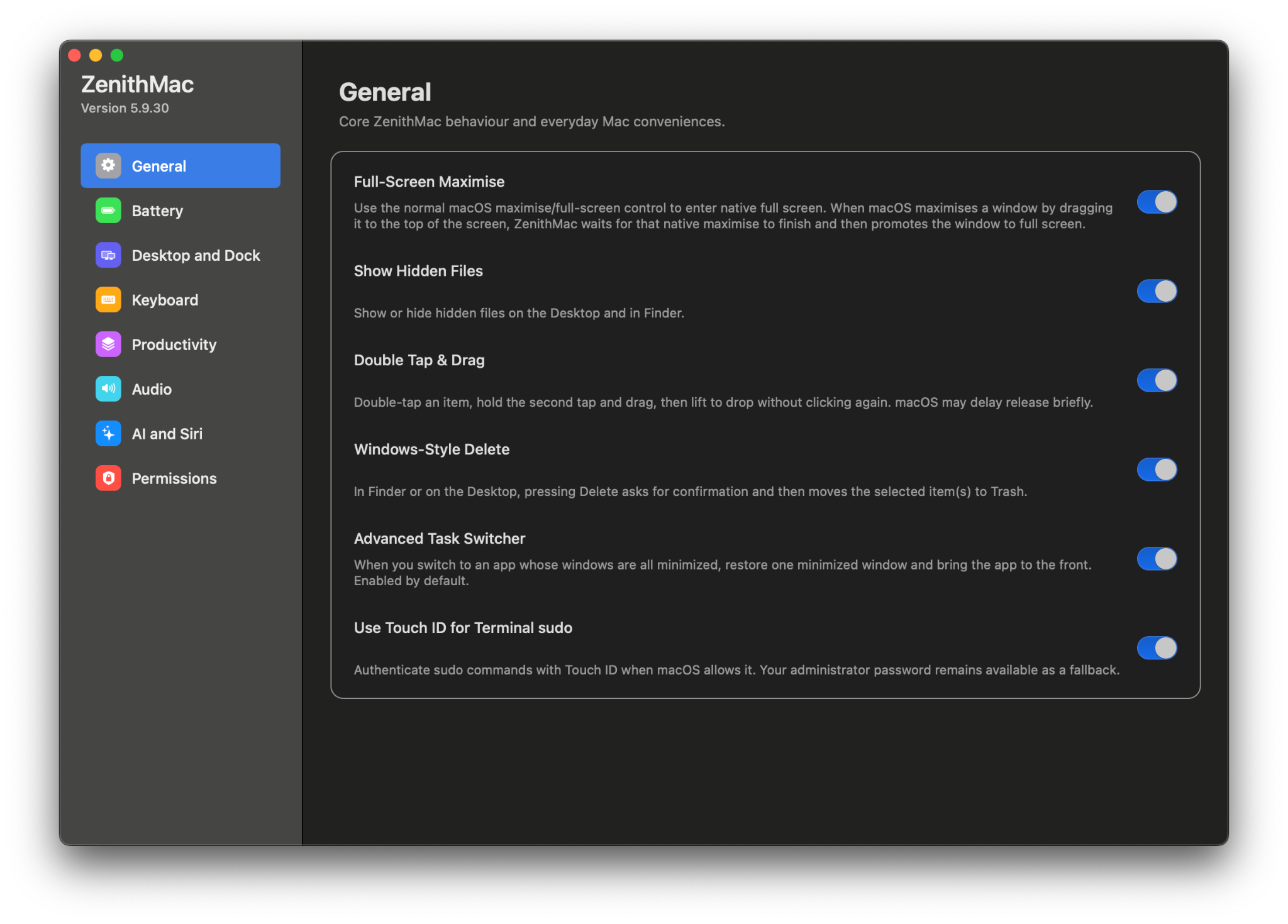The image size is (1288, 924).
Task: Click the purple Productivity layers icon
Action: click(108, 344)
